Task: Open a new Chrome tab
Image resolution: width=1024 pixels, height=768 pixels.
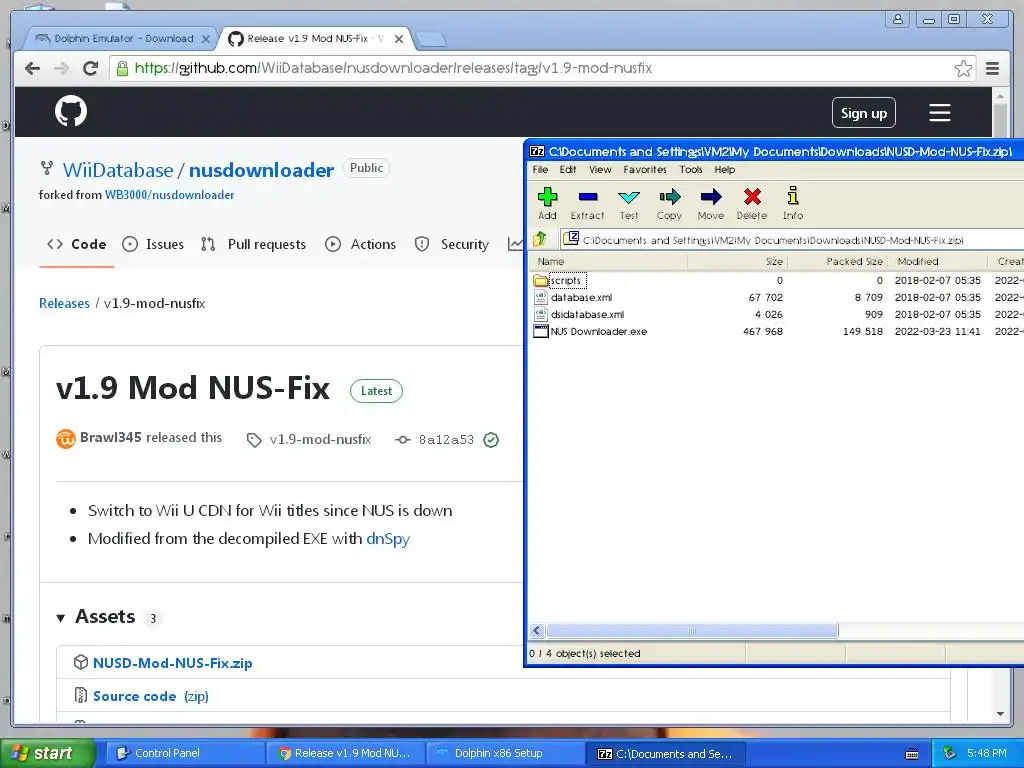Action: 431,39
